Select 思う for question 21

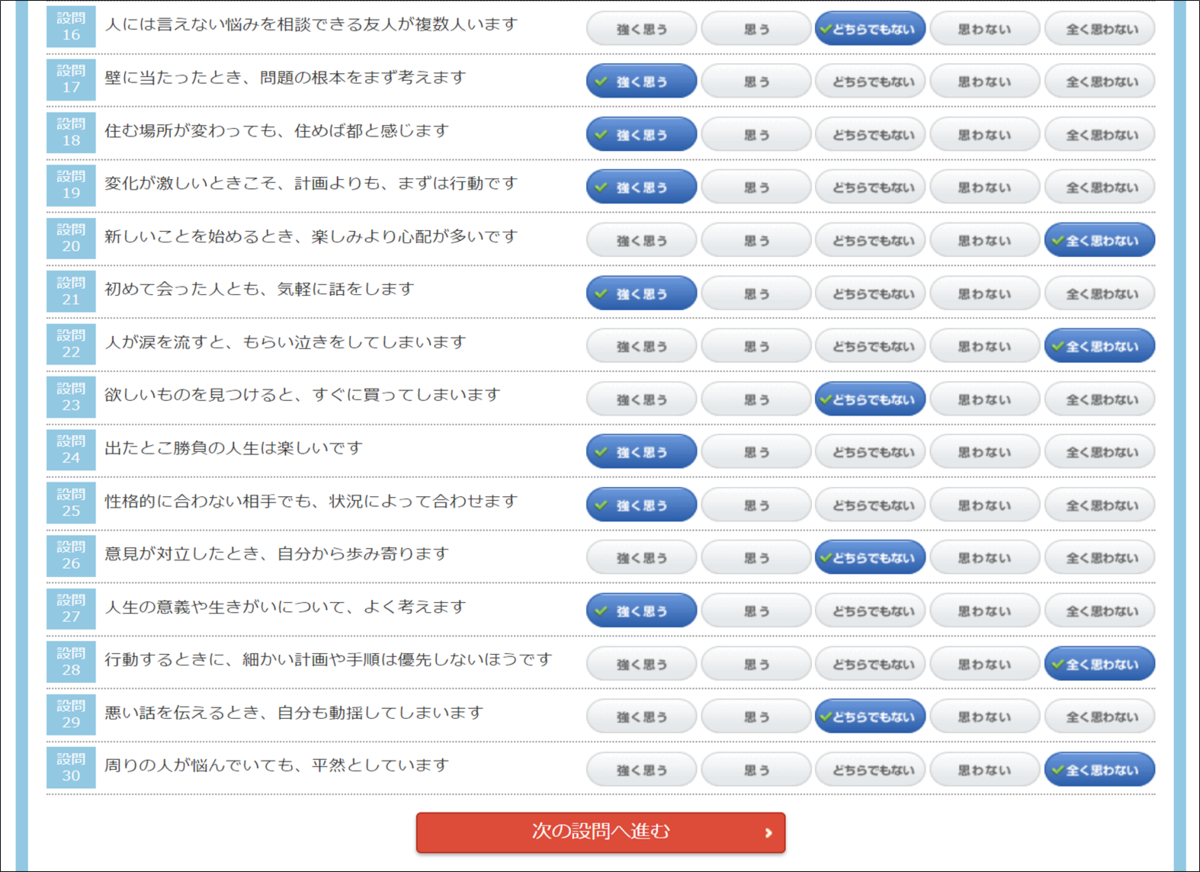[x=756, y=293]
